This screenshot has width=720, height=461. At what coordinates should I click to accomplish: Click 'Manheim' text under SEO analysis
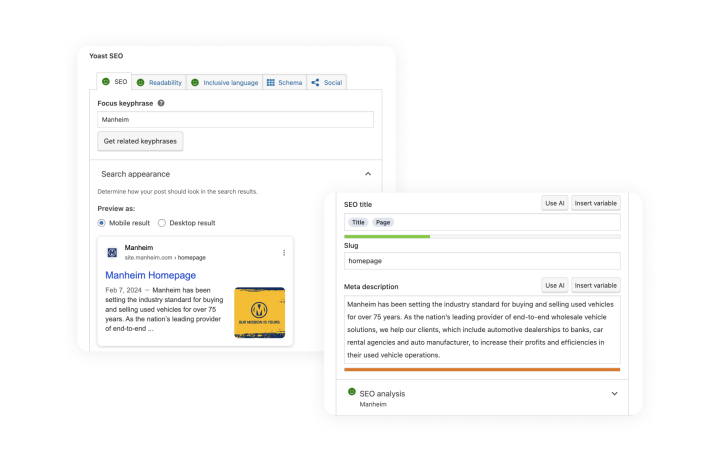coord(373,405)
